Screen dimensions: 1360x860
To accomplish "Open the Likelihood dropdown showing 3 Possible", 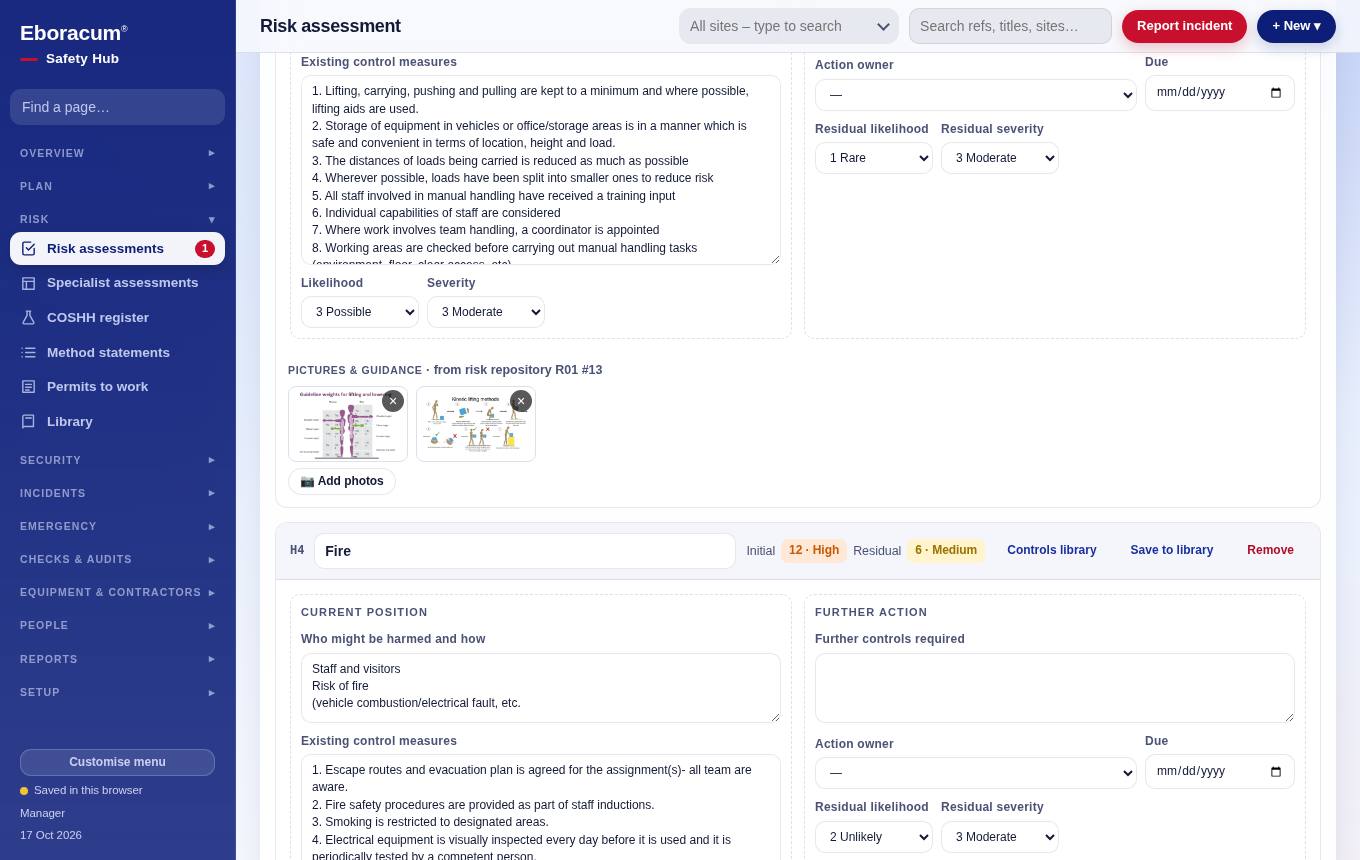I will [x=360, y=312].
